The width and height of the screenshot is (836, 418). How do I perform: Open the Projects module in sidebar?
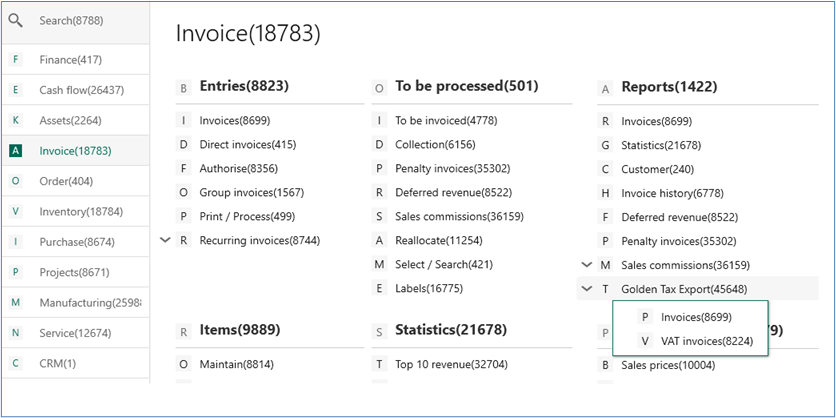coord(74,272)
